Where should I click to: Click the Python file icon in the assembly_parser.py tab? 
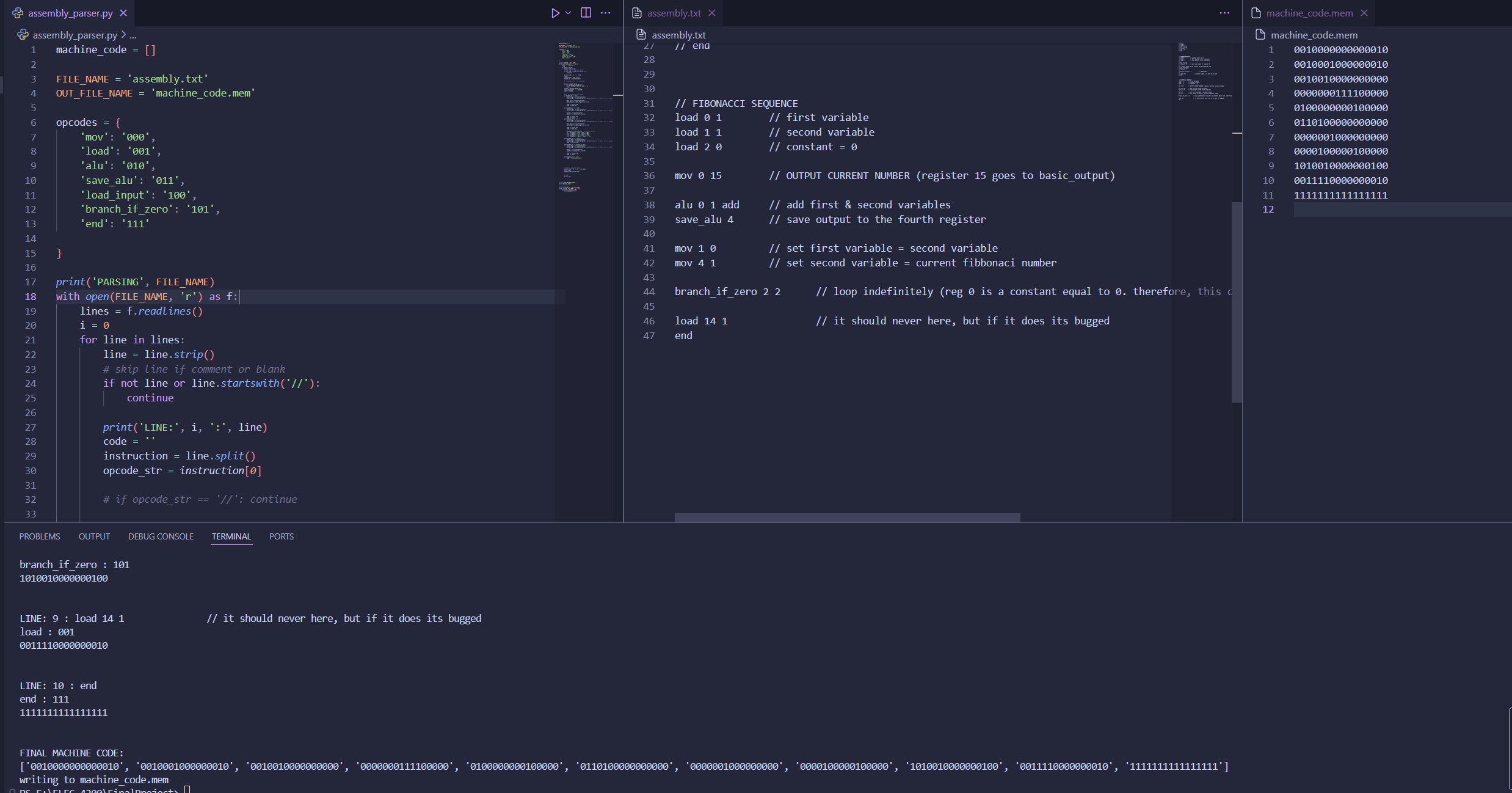click(x=18, y=13)
